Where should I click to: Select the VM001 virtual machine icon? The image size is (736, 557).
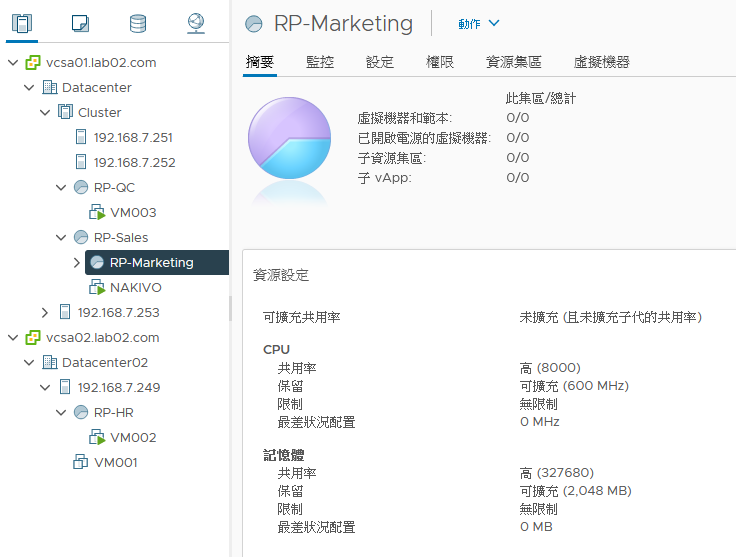click(81, 462)
